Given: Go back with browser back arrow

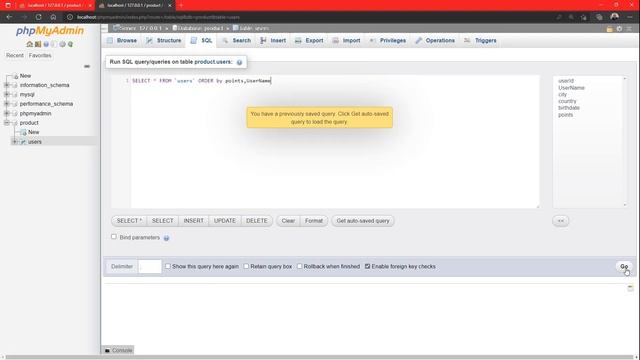Looking at the screenshot, I should (9, 17).
